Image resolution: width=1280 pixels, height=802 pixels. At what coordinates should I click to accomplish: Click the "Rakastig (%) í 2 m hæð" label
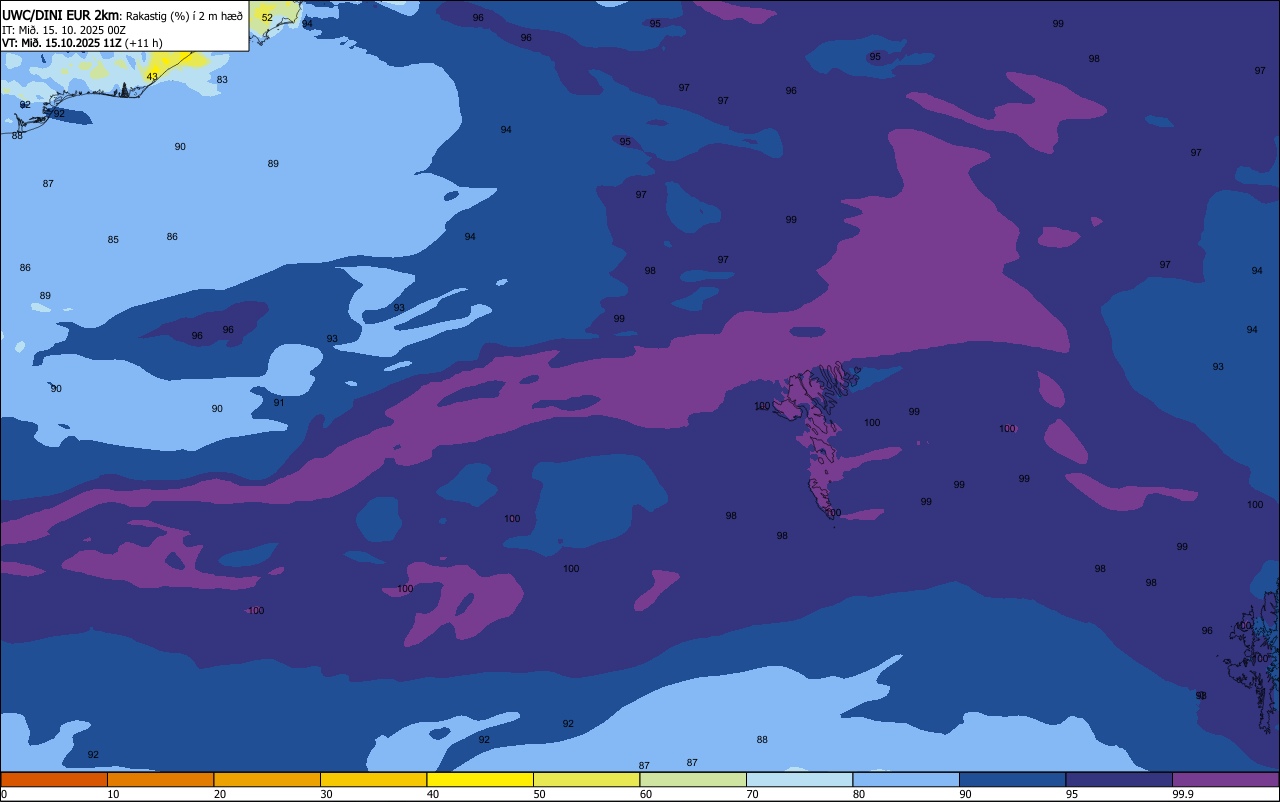184,16
